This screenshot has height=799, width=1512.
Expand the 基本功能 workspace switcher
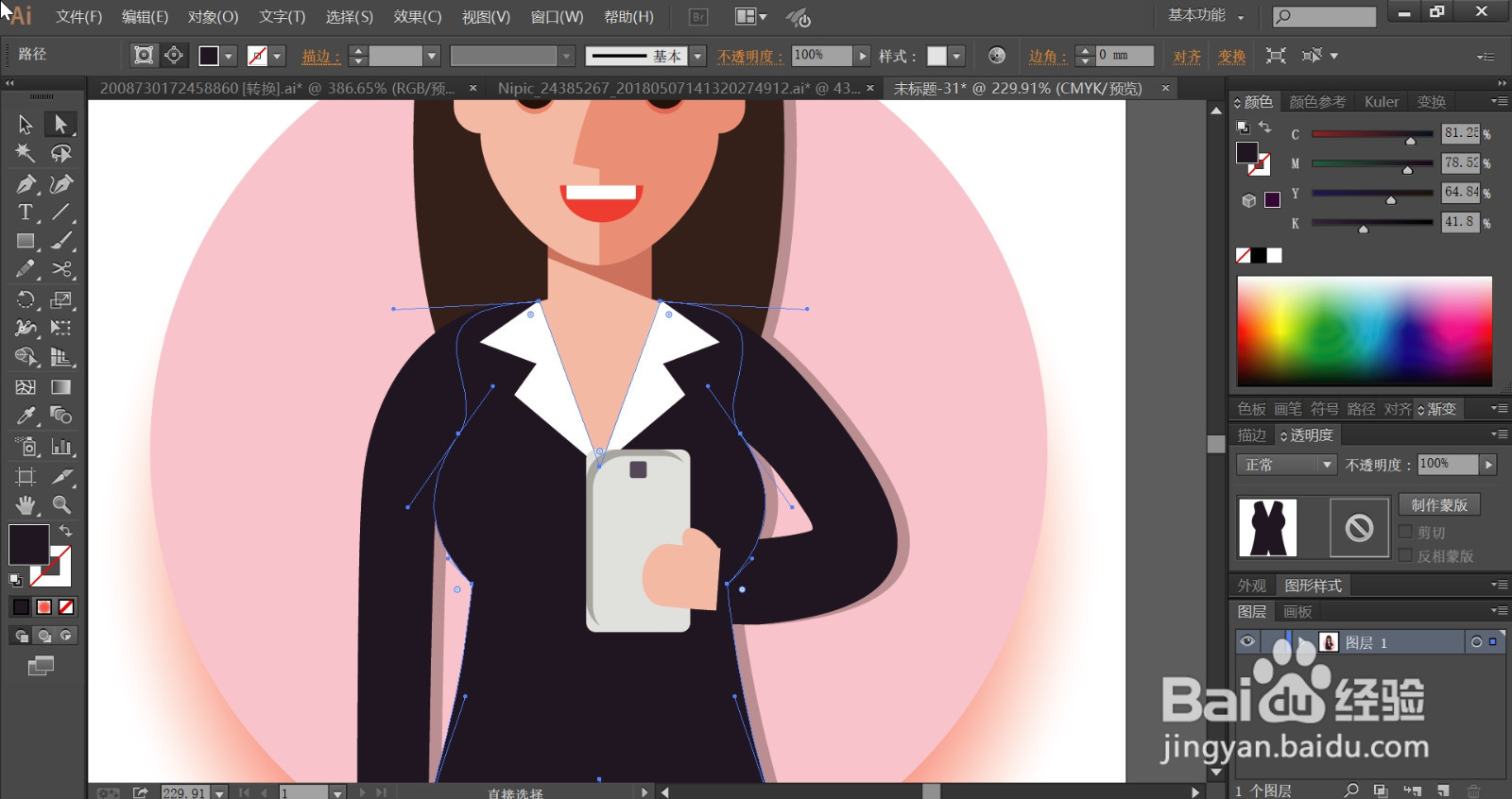pos(1206,15)
